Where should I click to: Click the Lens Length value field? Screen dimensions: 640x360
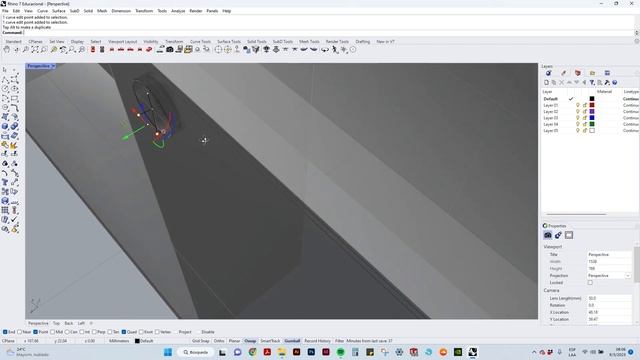[609, 298]
